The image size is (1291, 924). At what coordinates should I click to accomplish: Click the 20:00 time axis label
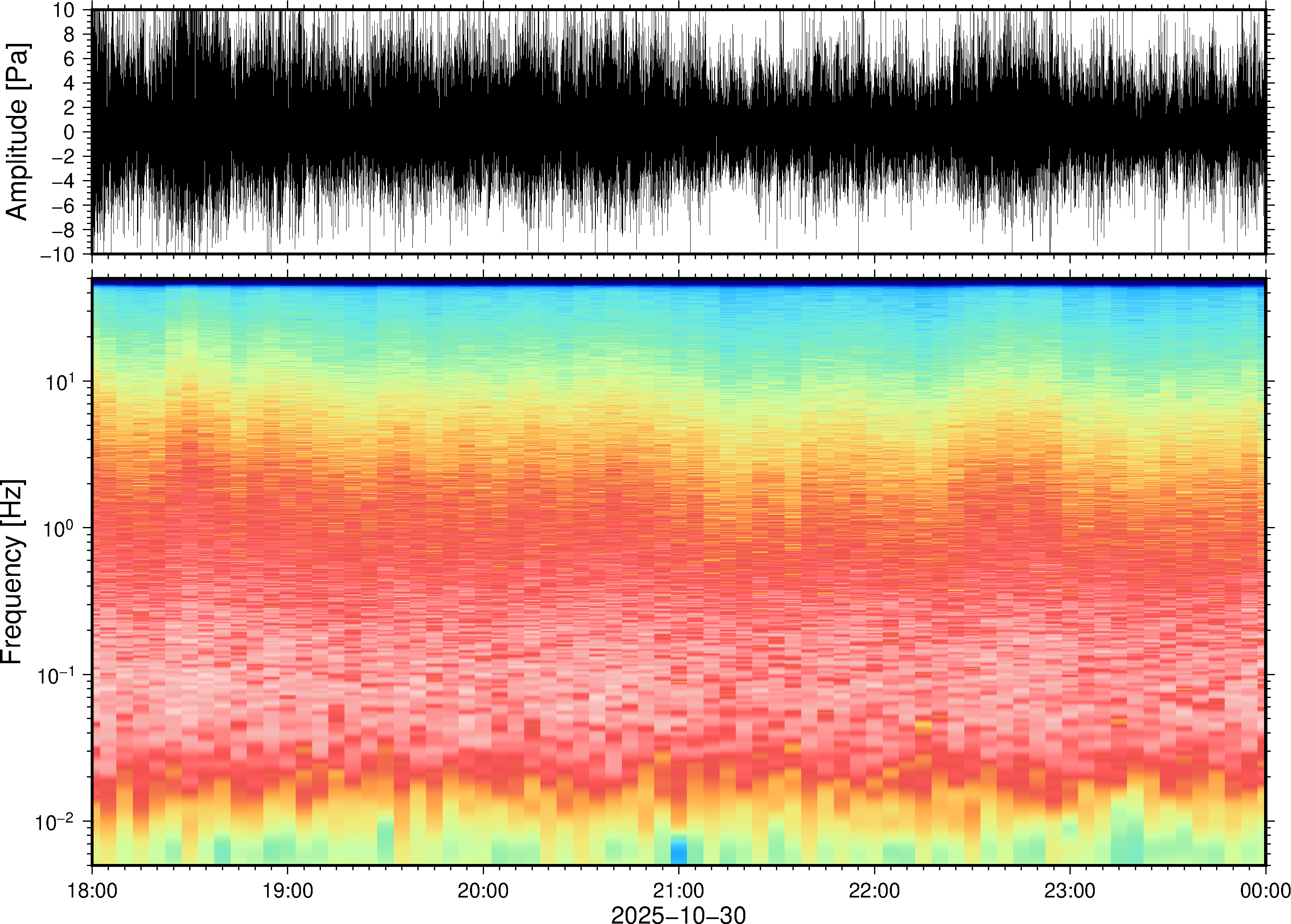[483, 890]
